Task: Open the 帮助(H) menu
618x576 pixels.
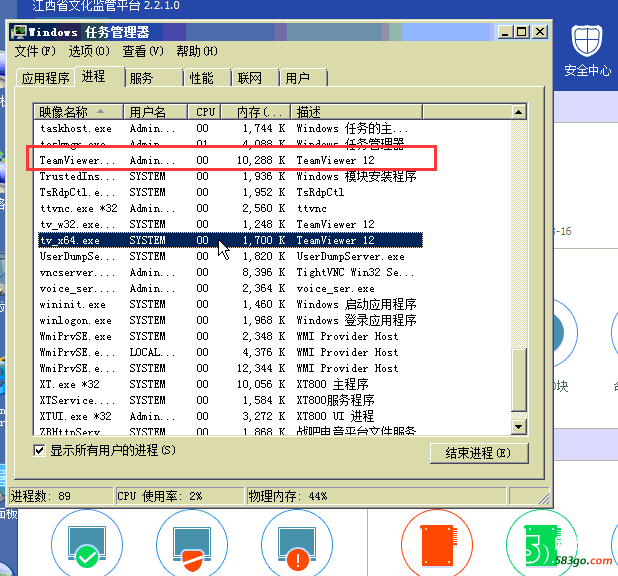Action: tap(196, 51)
